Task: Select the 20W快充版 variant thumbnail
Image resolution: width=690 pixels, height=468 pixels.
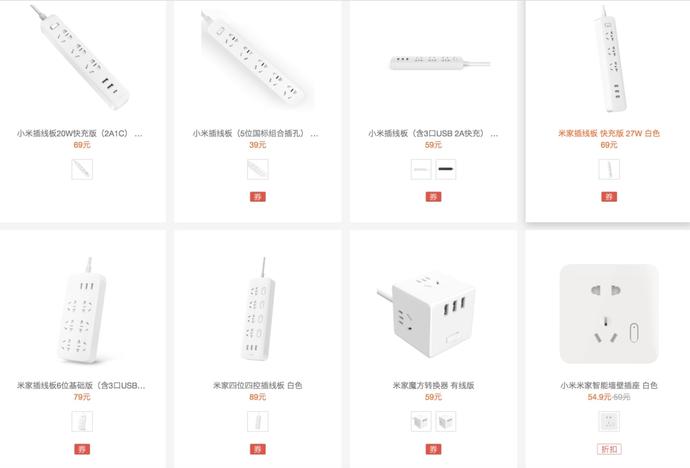Action: pos(82,169)
